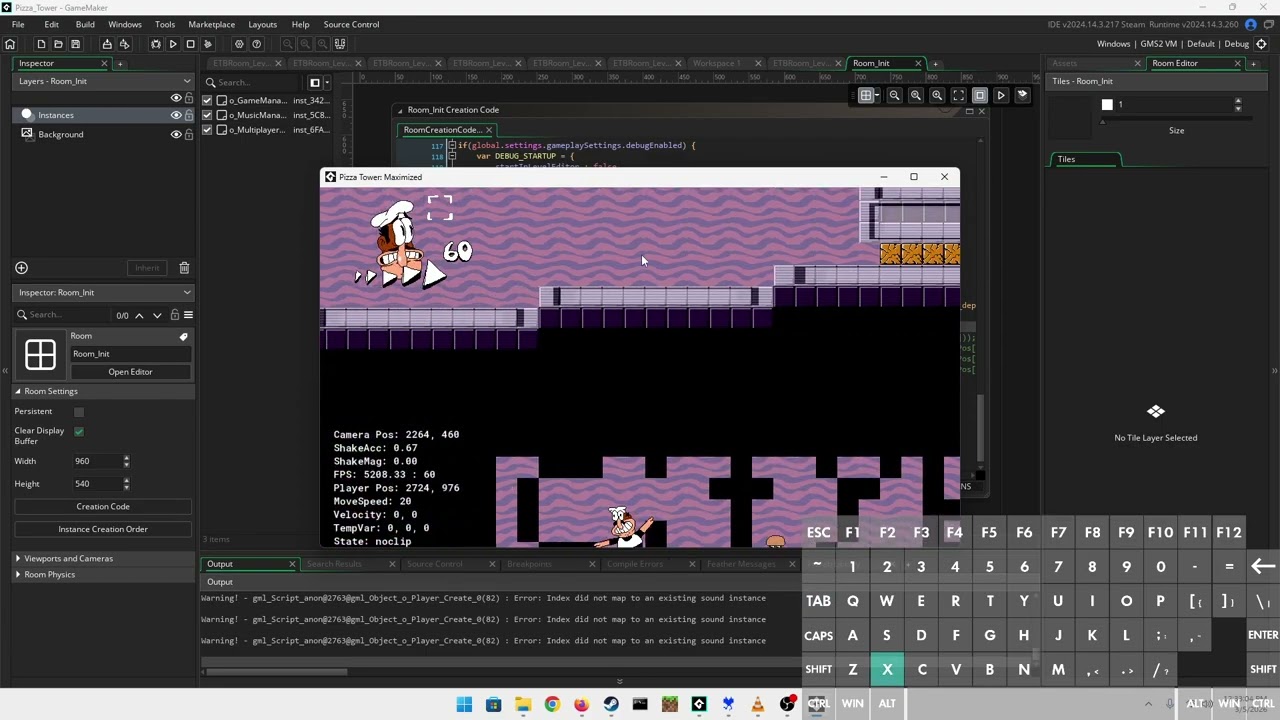Click the white tile color swatch

[x=1107, y=104]
